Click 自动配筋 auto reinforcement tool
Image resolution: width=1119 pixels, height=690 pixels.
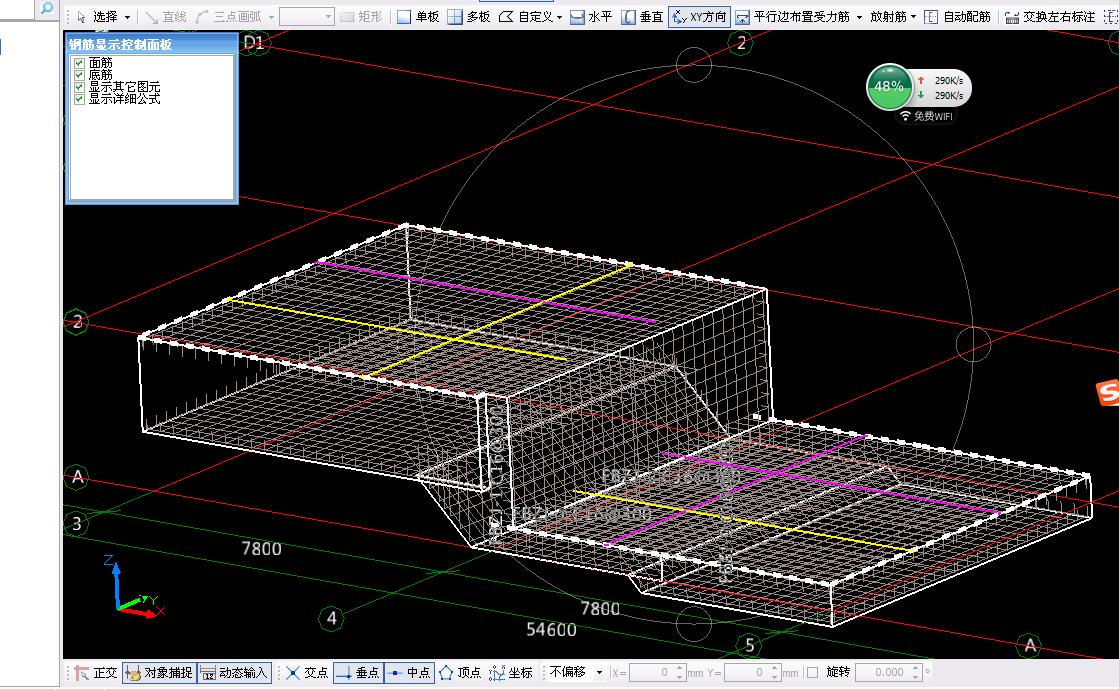coord(958,16)
